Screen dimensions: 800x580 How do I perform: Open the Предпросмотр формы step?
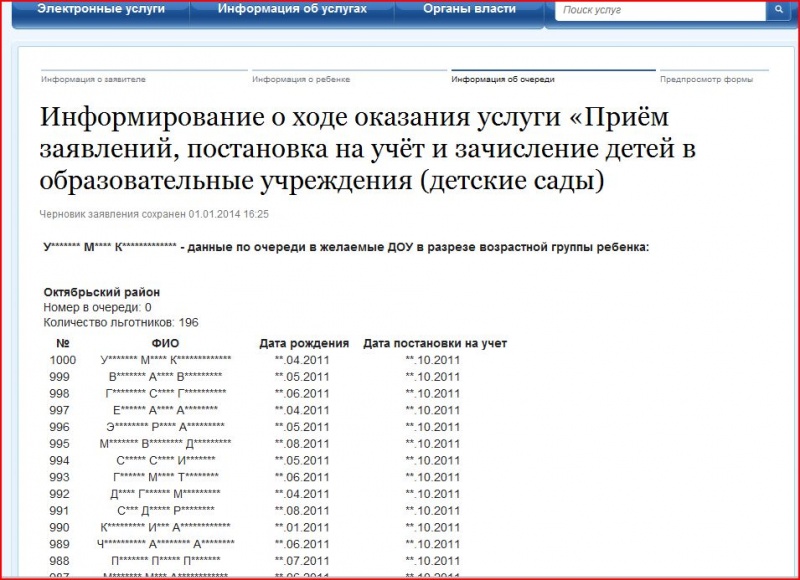(x=707, y=79)
